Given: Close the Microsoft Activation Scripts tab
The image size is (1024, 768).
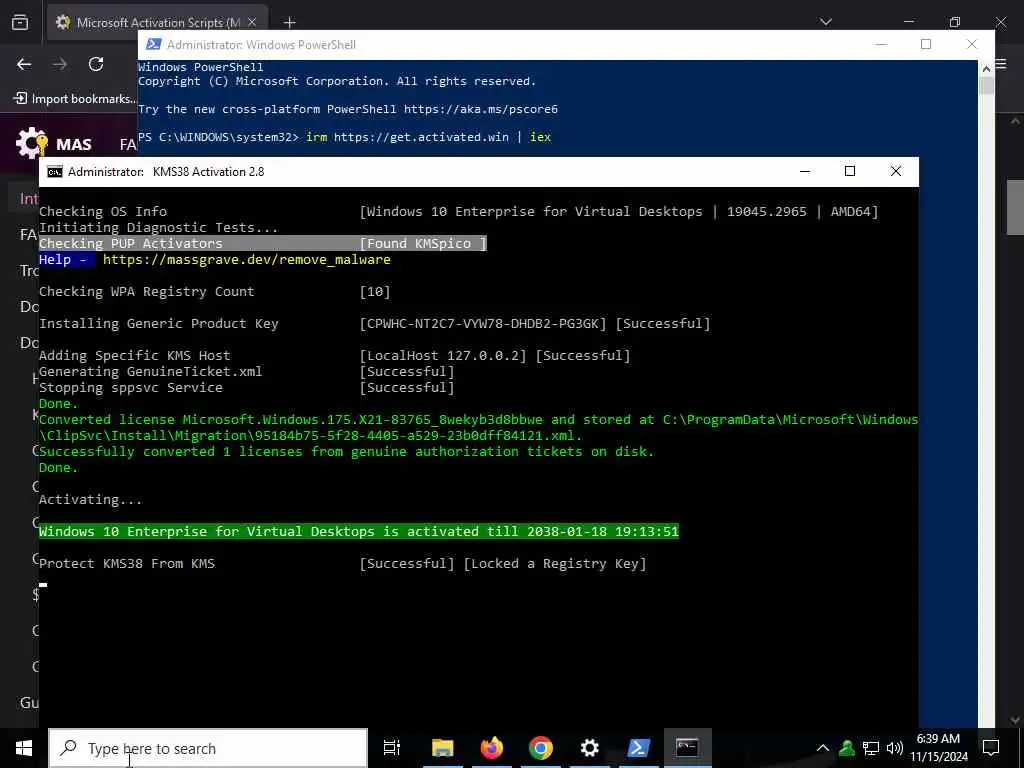Looking at the screenshot, I should point(252,22).
